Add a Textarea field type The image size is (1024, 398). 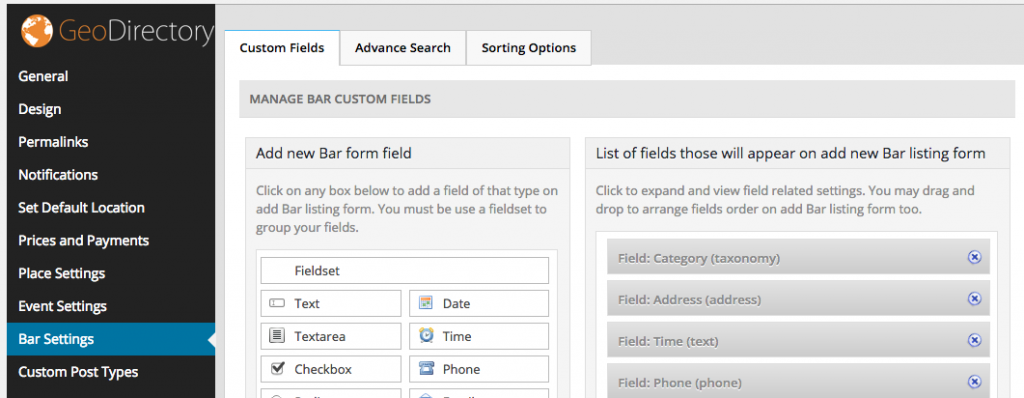point(330,337)
